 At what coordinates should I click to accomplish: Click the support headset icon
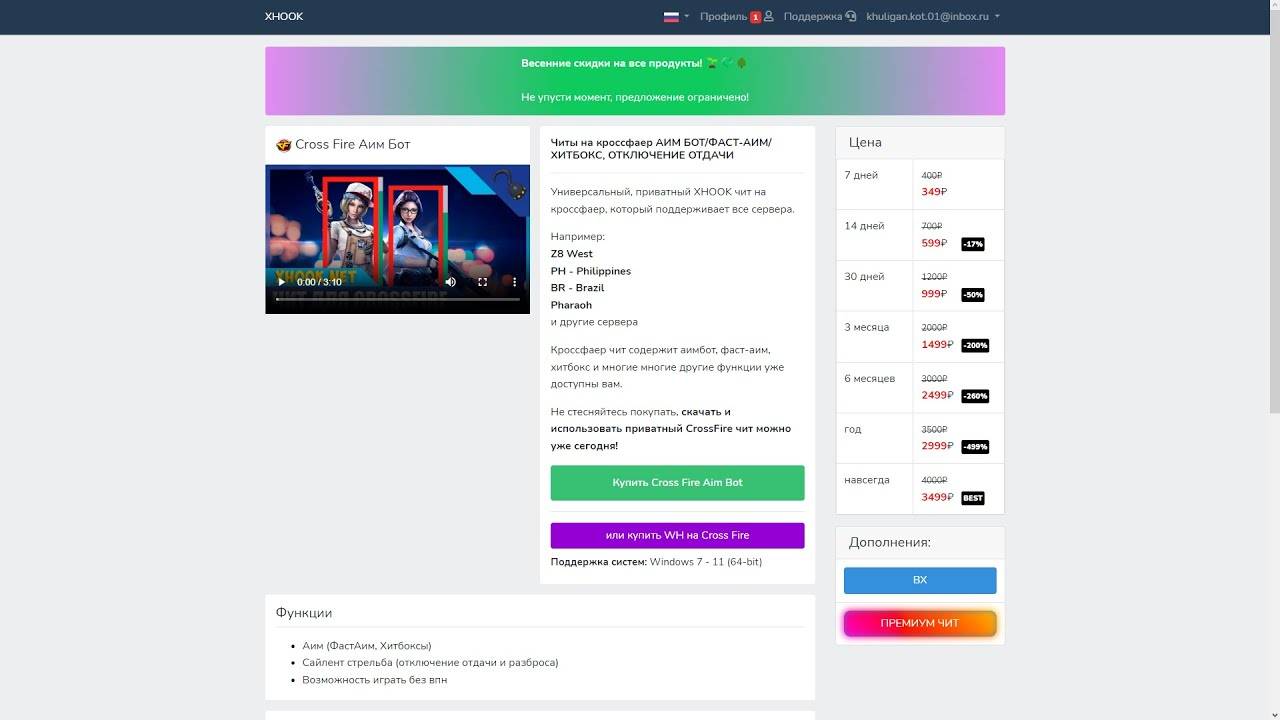[850, 16]
